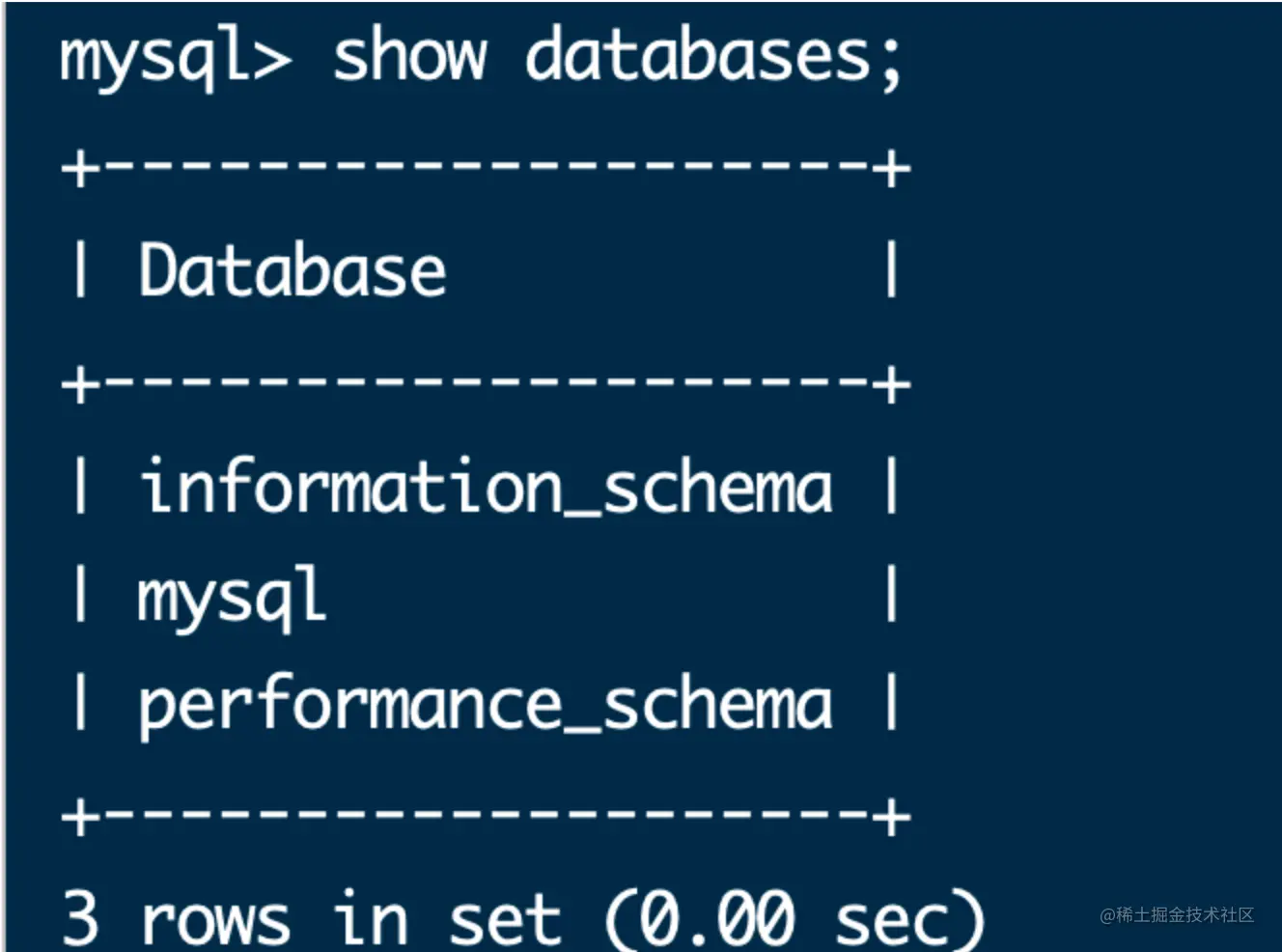The height and width of the screenshot is (952, 1282).
Task: Click the top border line of table
Action: pyautogui.click(x=485, y=169)
